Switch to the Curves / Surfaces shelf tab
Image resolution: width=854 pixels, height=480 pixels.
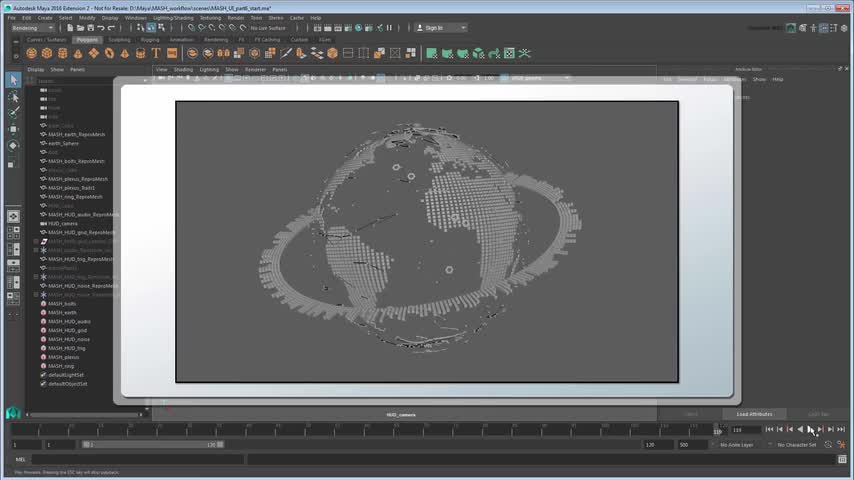pos(46,40)
